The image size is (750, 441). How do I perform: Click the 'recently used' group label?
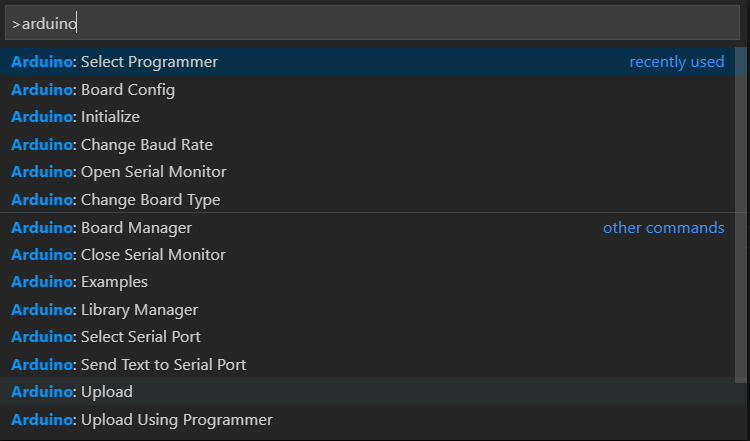[x=676, y=62]
